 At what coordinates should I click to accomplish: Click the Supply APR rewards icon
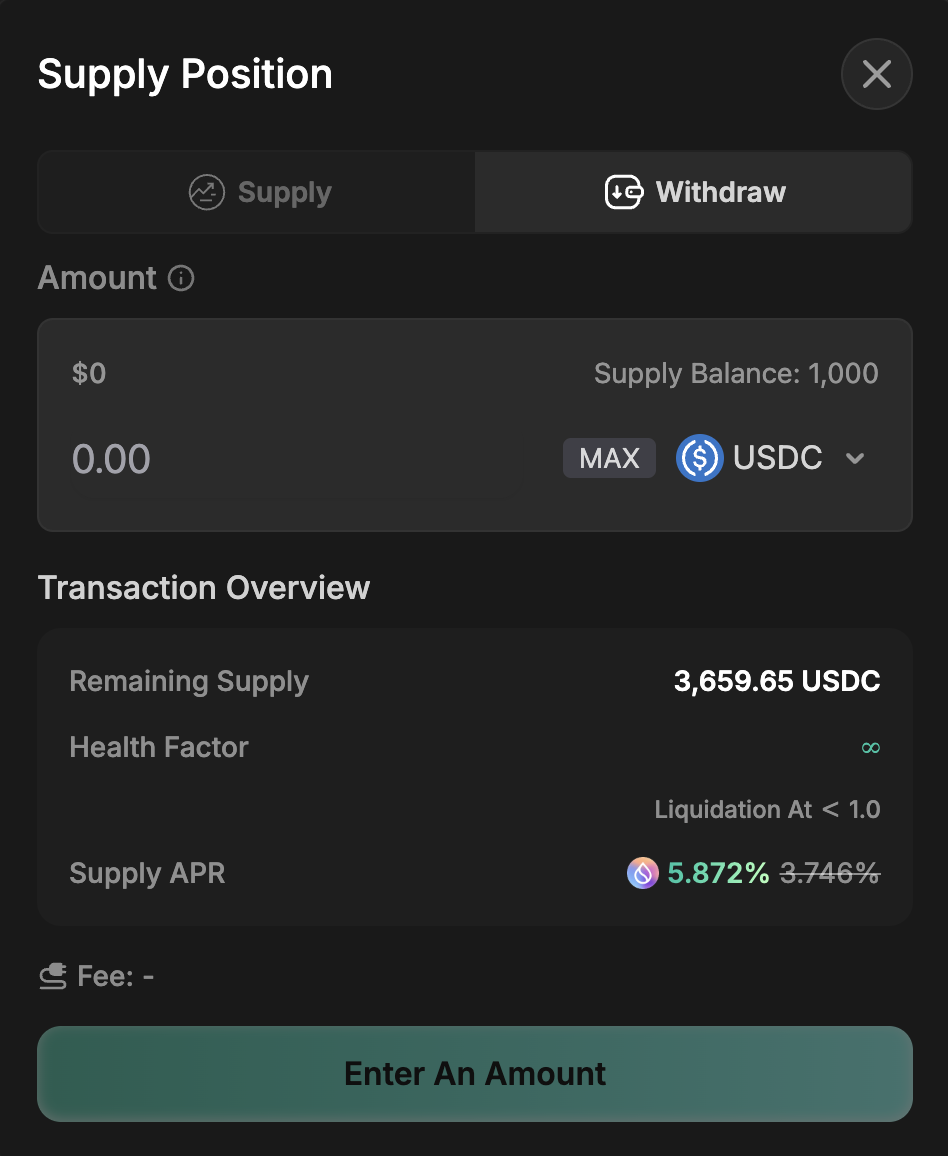(642, 873)
